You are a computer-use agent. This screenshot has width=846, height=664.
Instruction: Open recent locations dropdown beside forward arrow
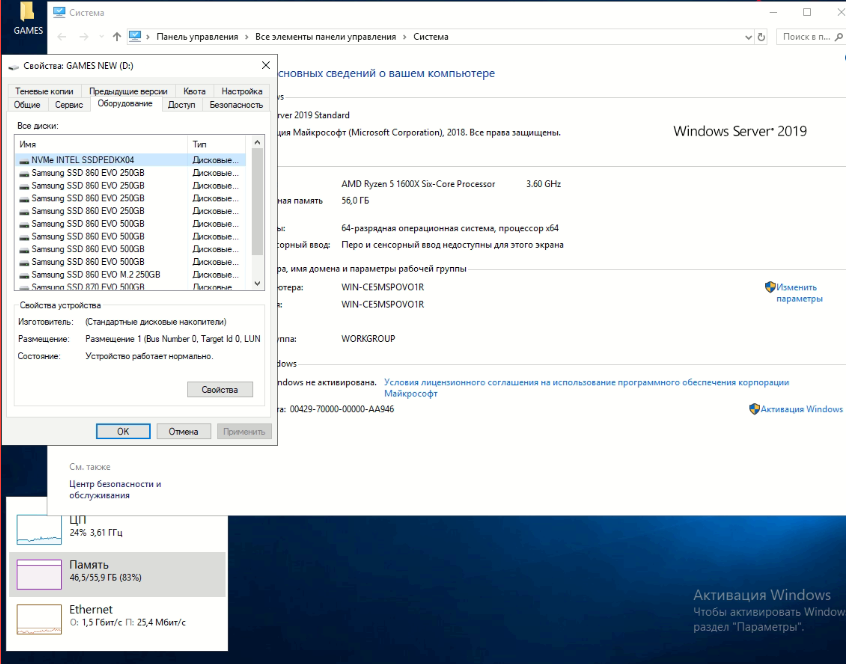pos(101,37)
